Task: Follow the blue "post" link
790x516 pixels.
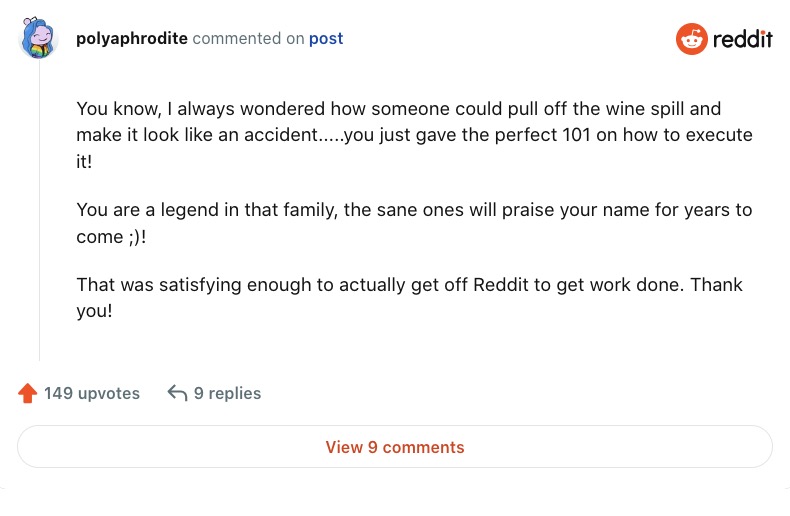Action: (326, 39)
